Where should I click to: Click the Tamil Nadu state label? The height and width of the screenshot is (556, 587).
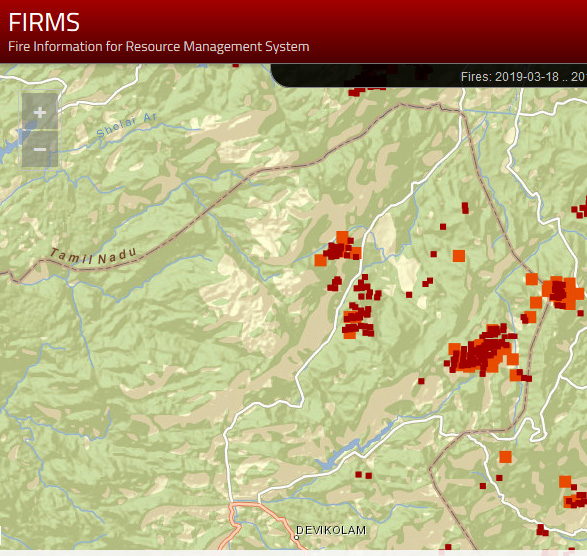[x=94, y=256]
